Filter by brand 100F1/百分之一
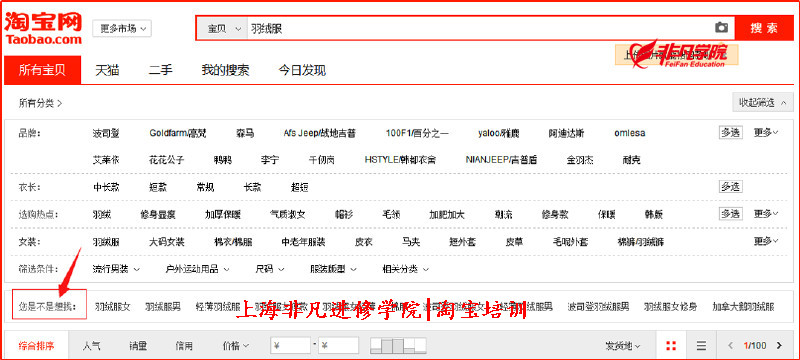 pos(417,134)
